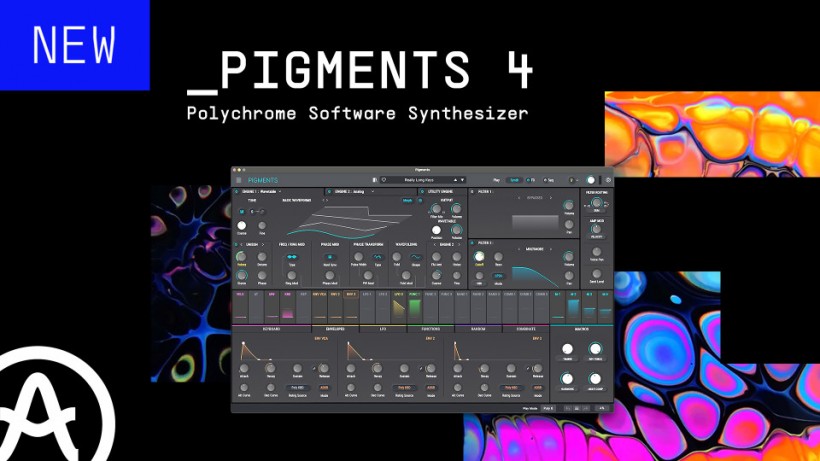
Task: Click the Morph button in Engine 1
Action: point(407,200)
